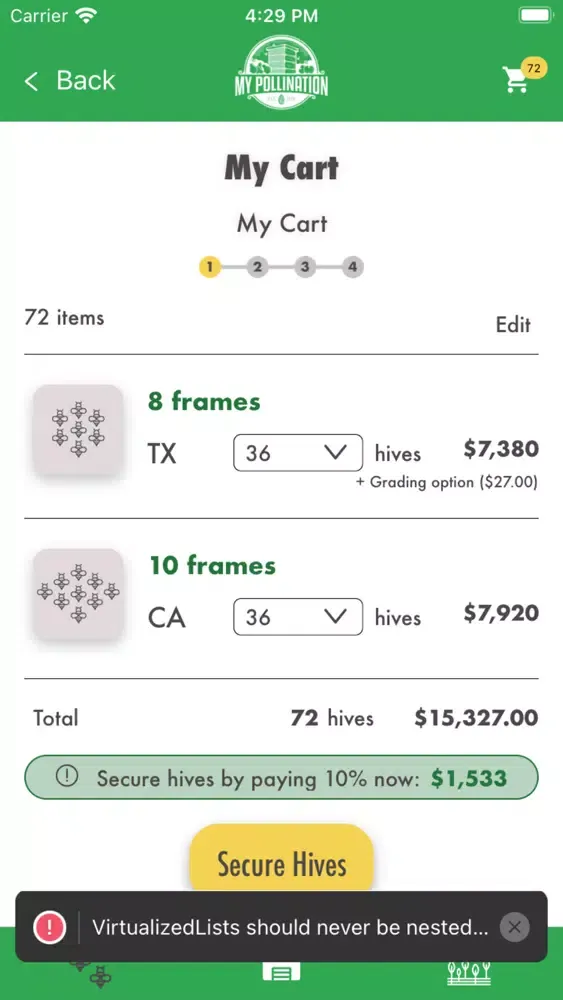Viewport: 563px width, 1000px height.
Task: Tap the yellow Secure Hives button
Action: tap(281, 860)
